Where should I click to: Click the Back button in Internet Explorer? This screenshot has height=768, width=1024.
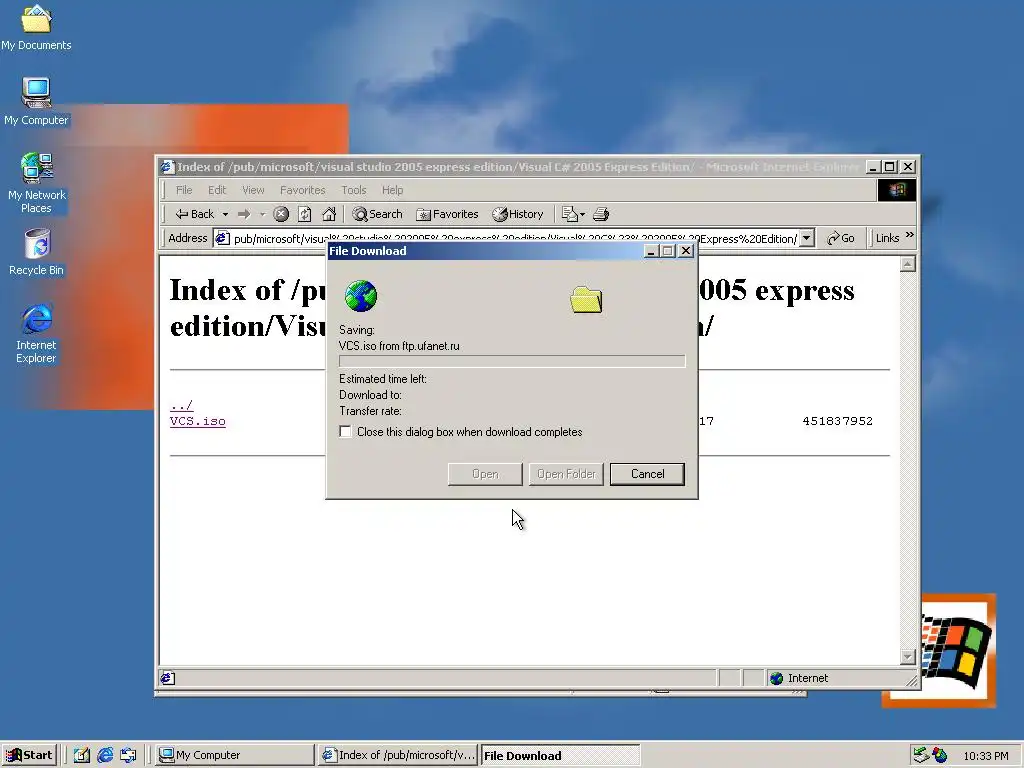194,214
